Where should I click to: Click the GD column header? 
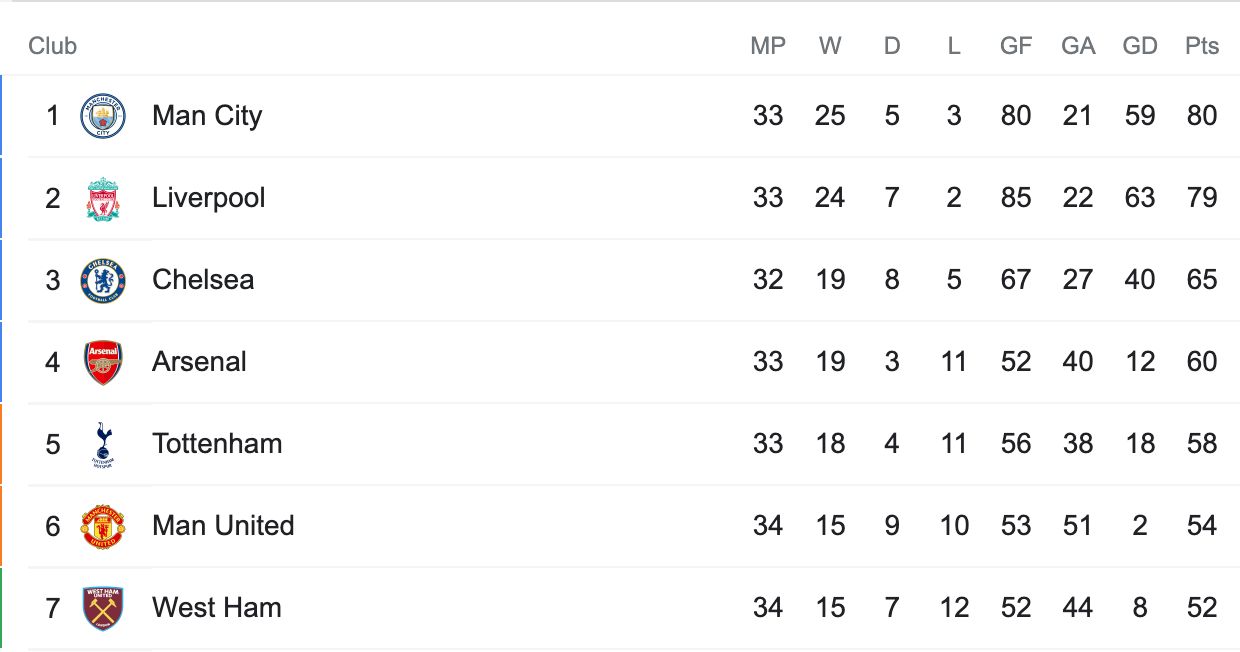click(1140, 46)
